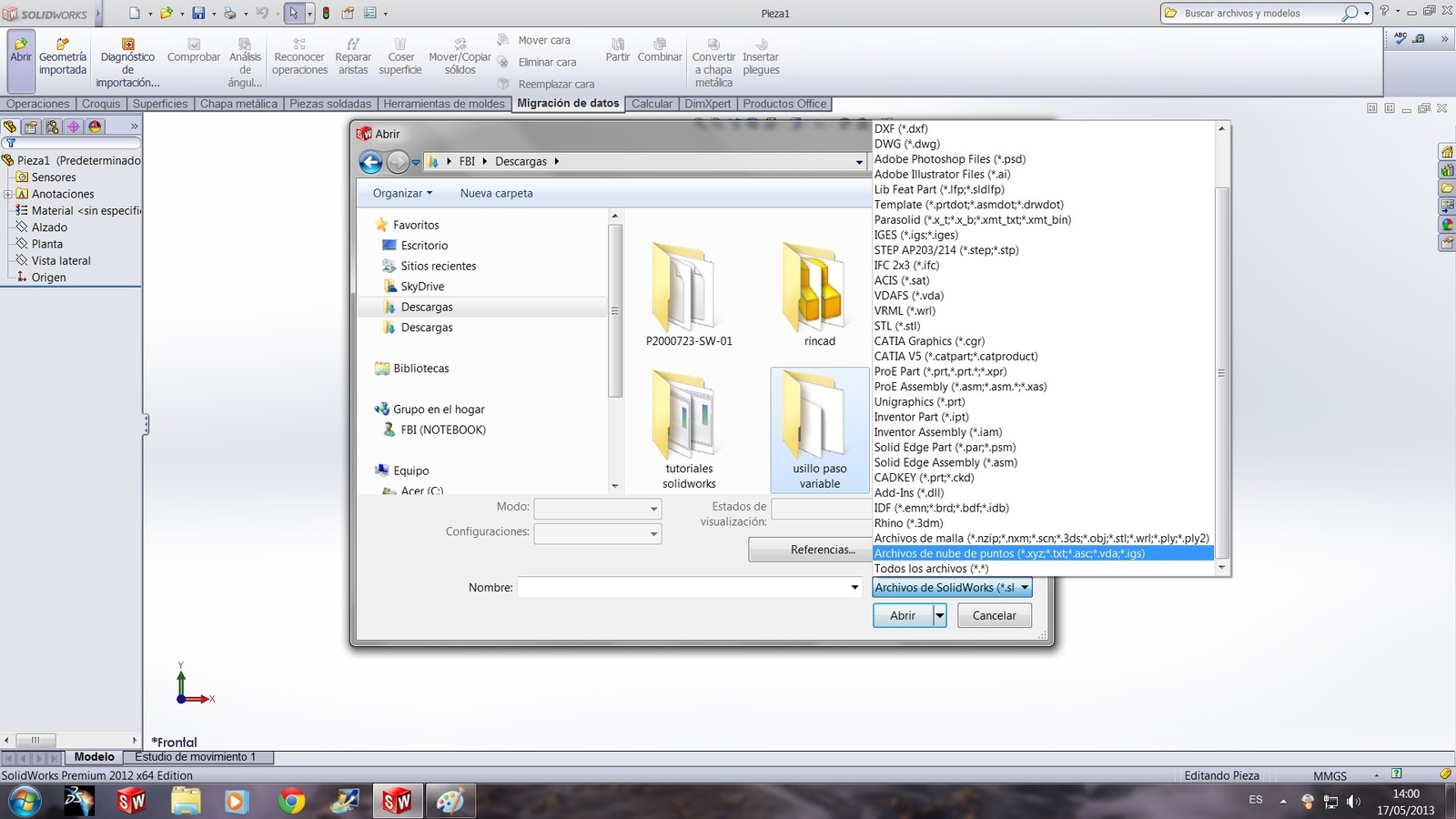Click Geometría importada tool
Image resolution: width=1456 pixels, height=819 pixels.
click(x=63, y=56)
